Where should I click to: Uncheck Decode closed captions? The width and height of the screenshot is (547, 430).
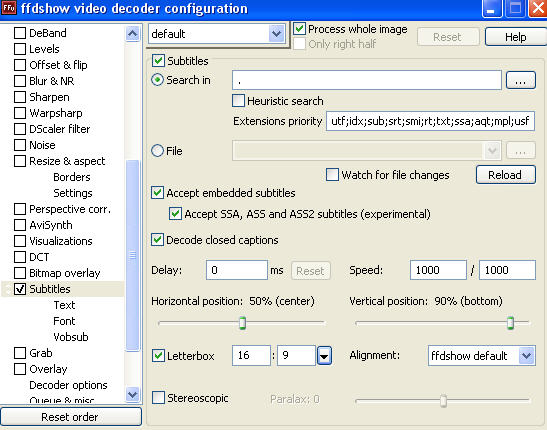pyautogui.click(x=157, y=240)
